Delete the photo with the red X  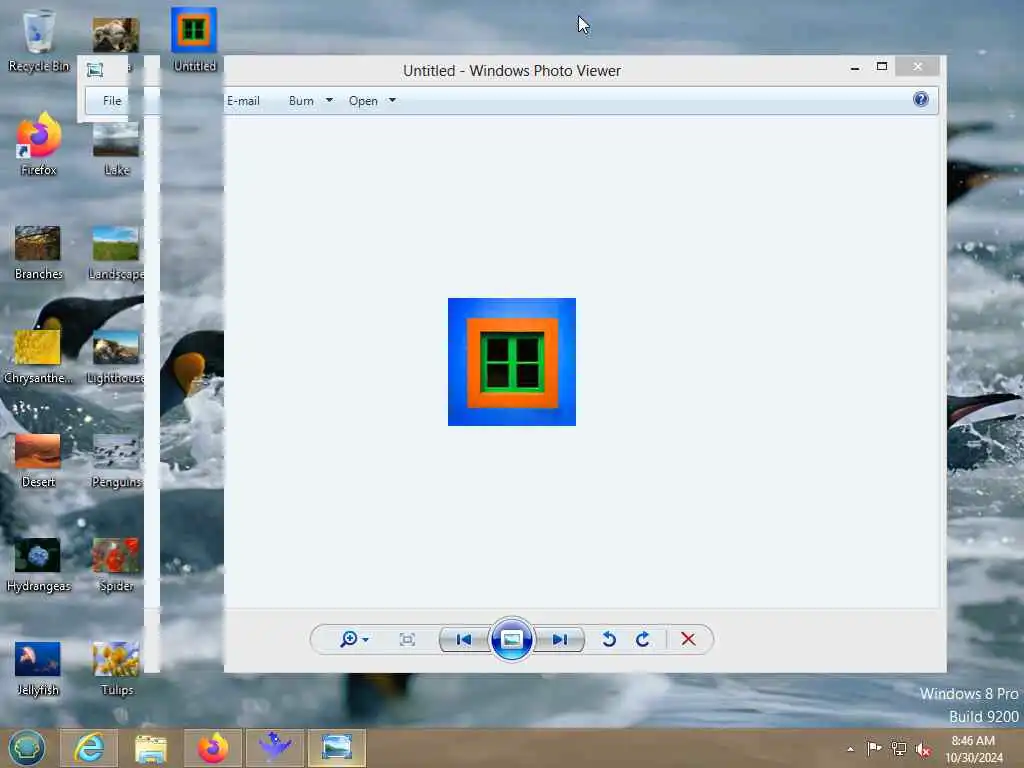tap(688, 639)
